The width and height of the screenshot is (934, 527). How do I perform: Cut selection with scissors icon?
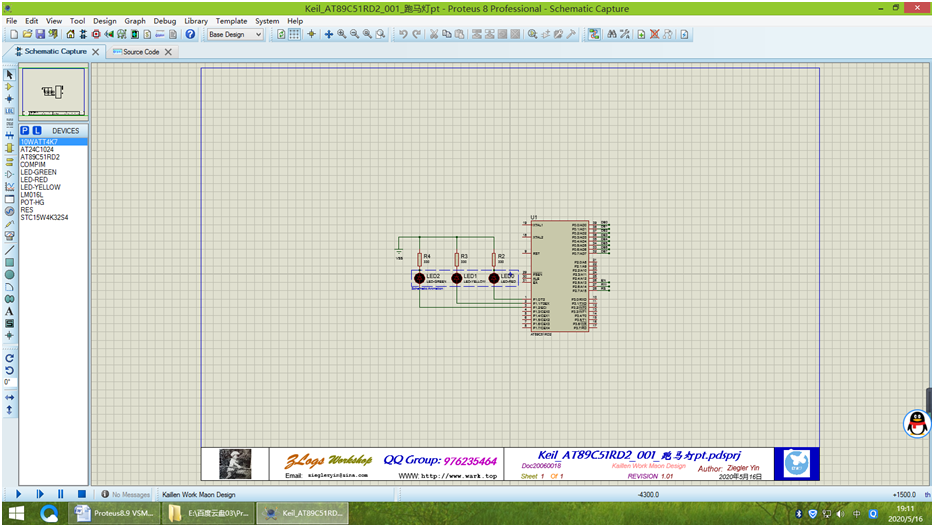[x=434, y=35]
